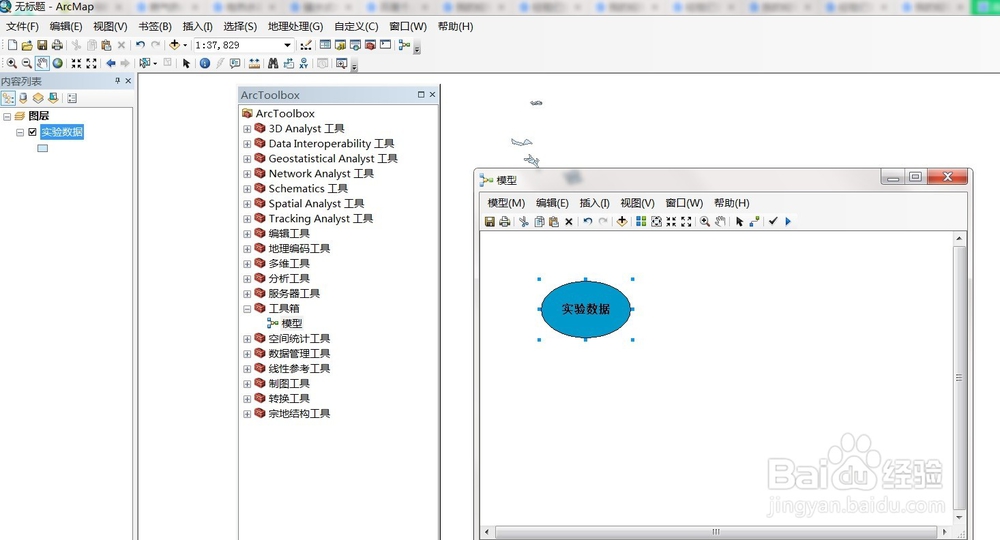Open the 书签(B) menu
This screenshot has height=540, width=1000.
click(155, 27)
